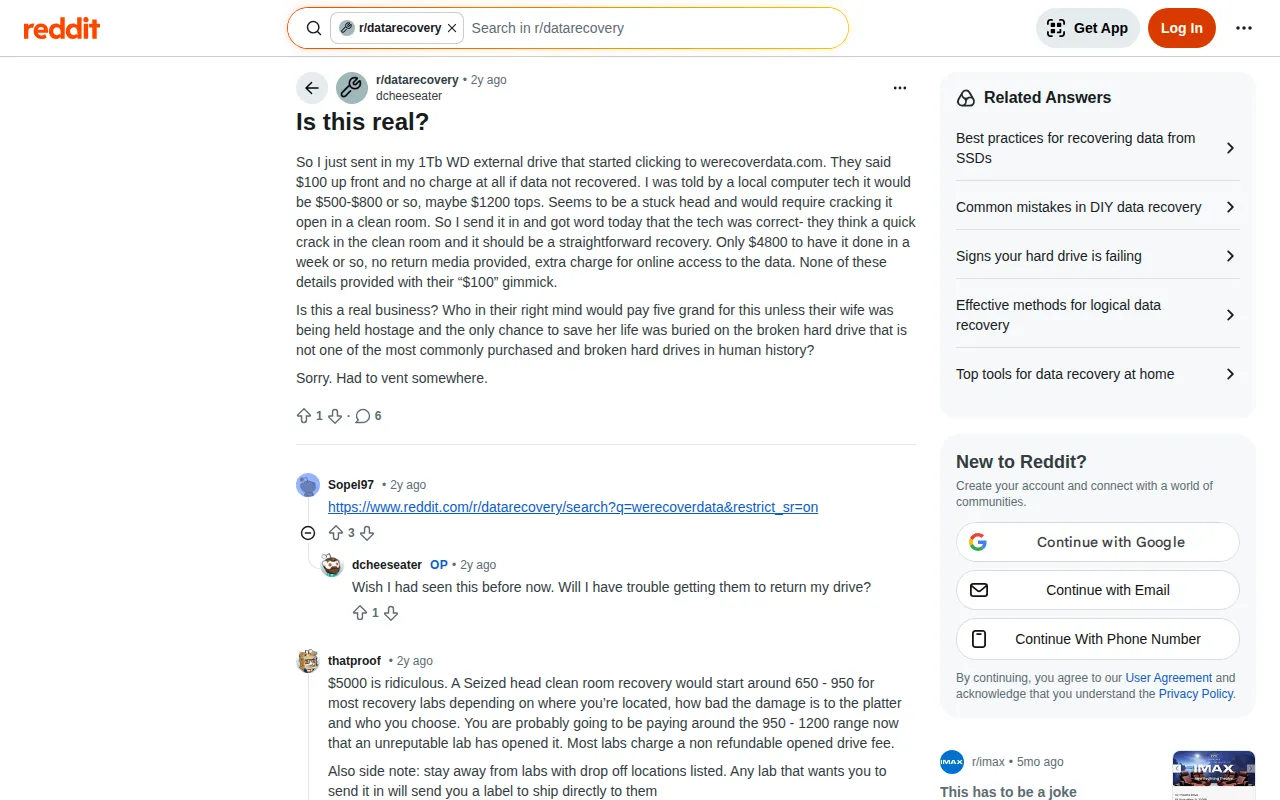Viewport: 1280px width, 800px height.
Task: Focus the "Search in r/datarecovery" field
Action: click(x=650, y=28)
